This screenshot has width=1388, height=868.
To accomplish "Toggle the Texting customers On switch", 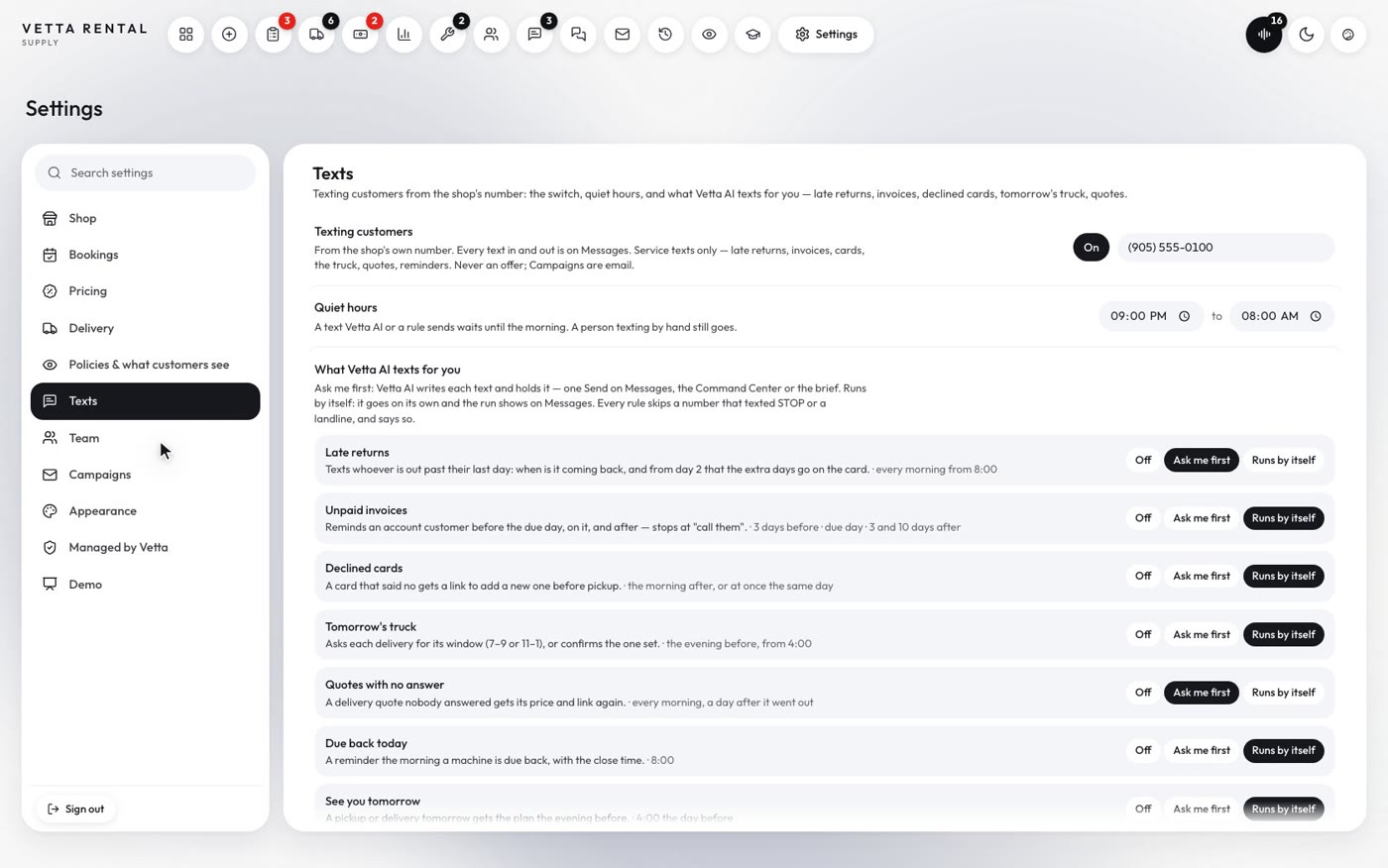I will (1091, 248).
